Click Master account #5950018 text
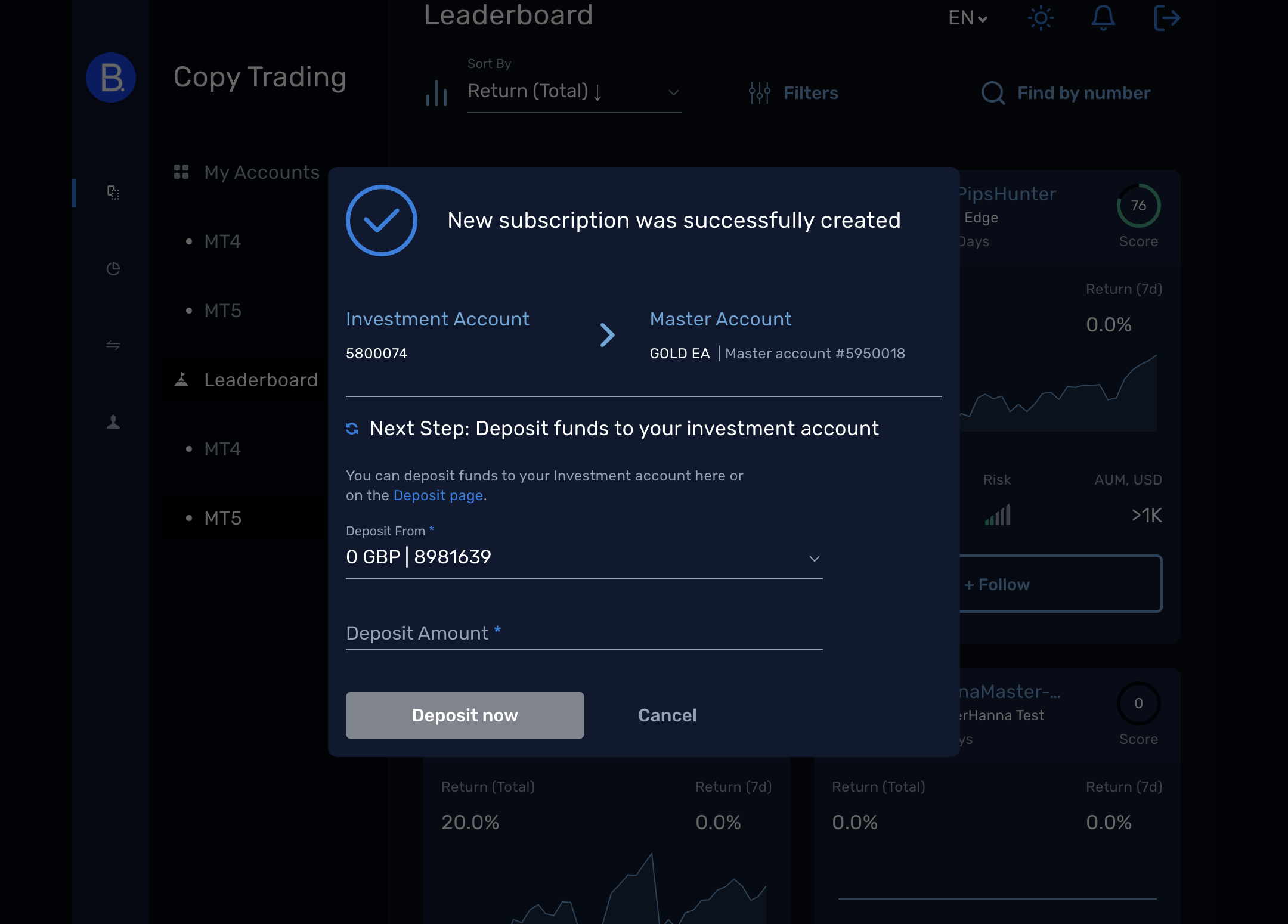Viewport: 1288px width, 924px height. (815, 354)
